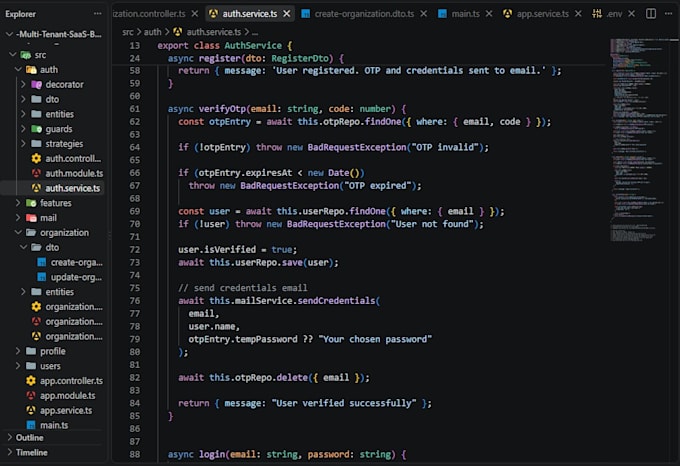Expand the Outline section
Image resolution: width=680 pixels, height=466 pixels.
10,437
